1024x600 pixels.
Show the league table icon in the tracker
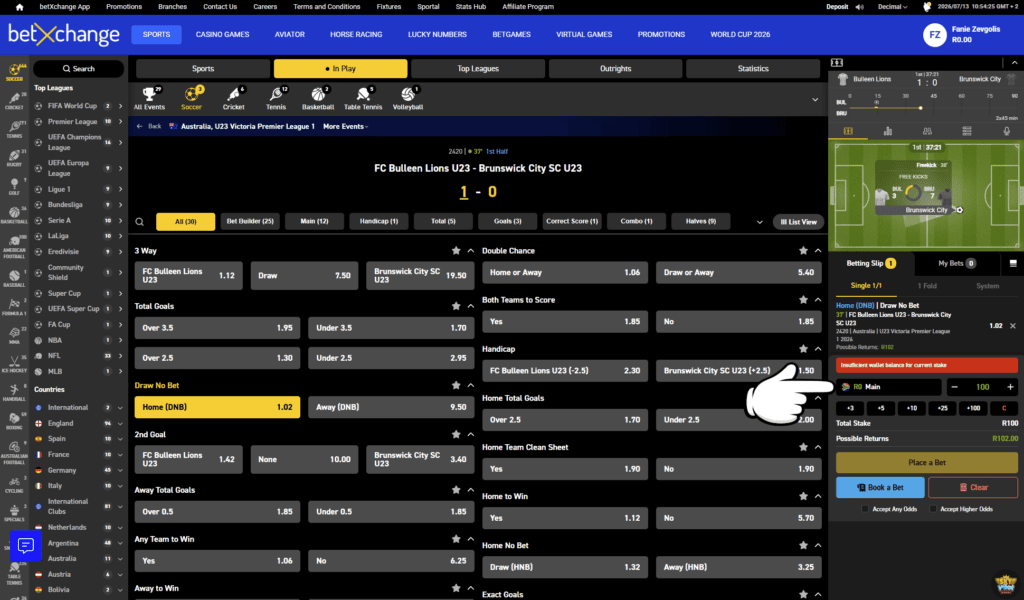[x=967, y=131]
